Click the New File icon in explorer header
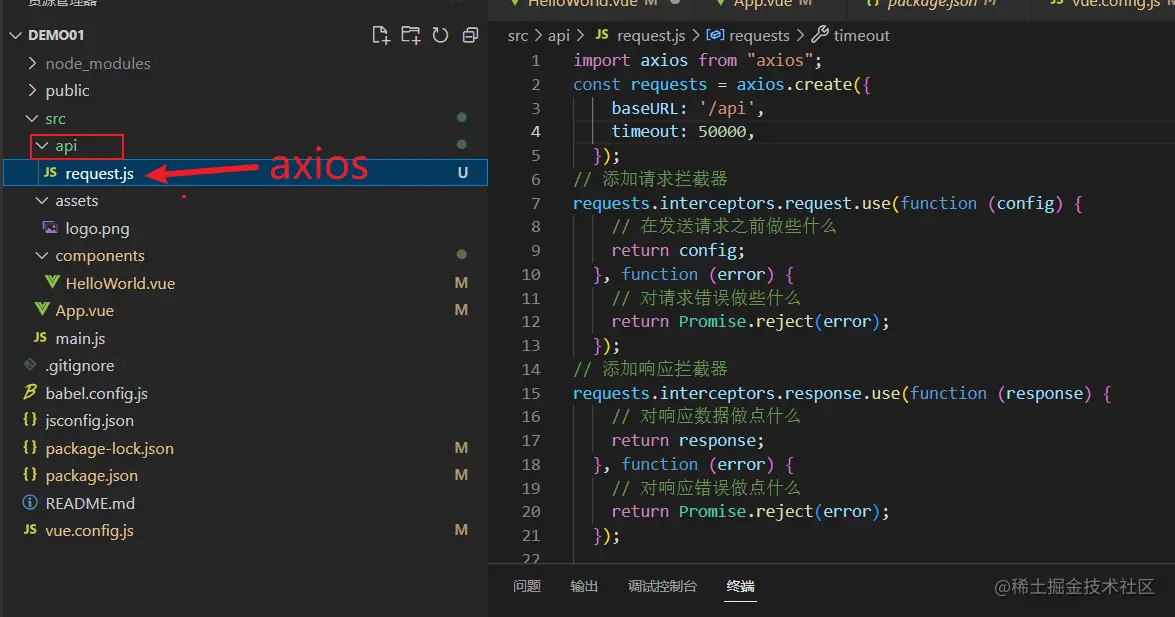This screenshot has height=617, width=1175. pyautogui.click(x=381, y=34)
